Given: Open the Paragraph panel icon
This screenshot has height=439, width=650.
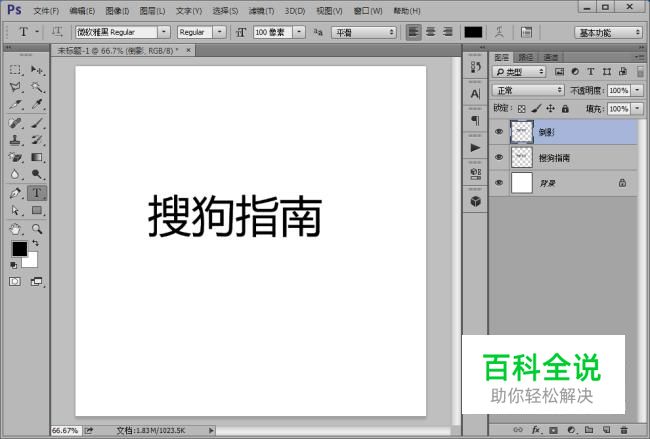Looking at the screenshot, I should pyautogui.click(x=475, y=121).
